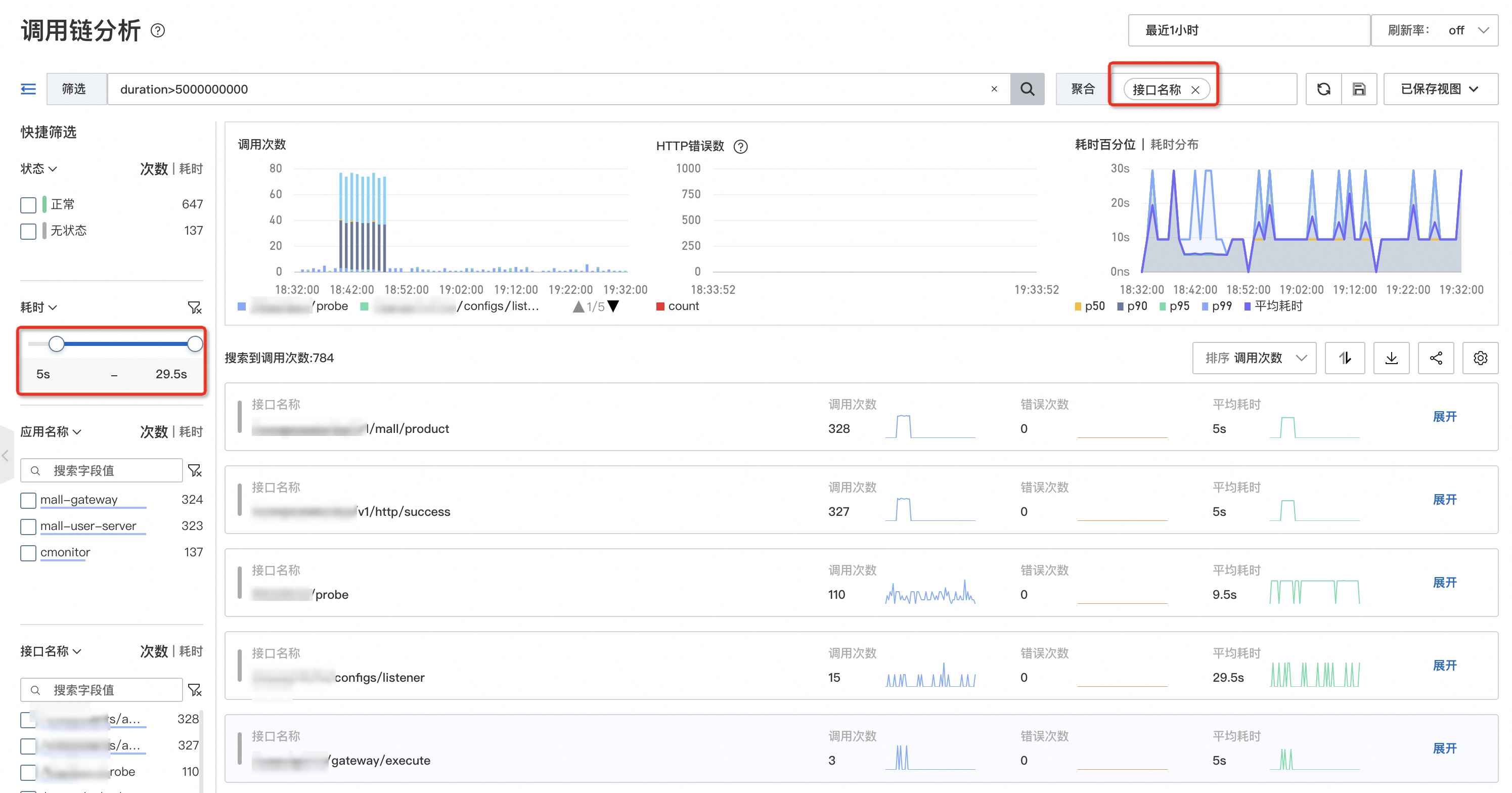Run the search with the magnifier button
Screen dimensions: 1512x793
(x=1027, y=89)
